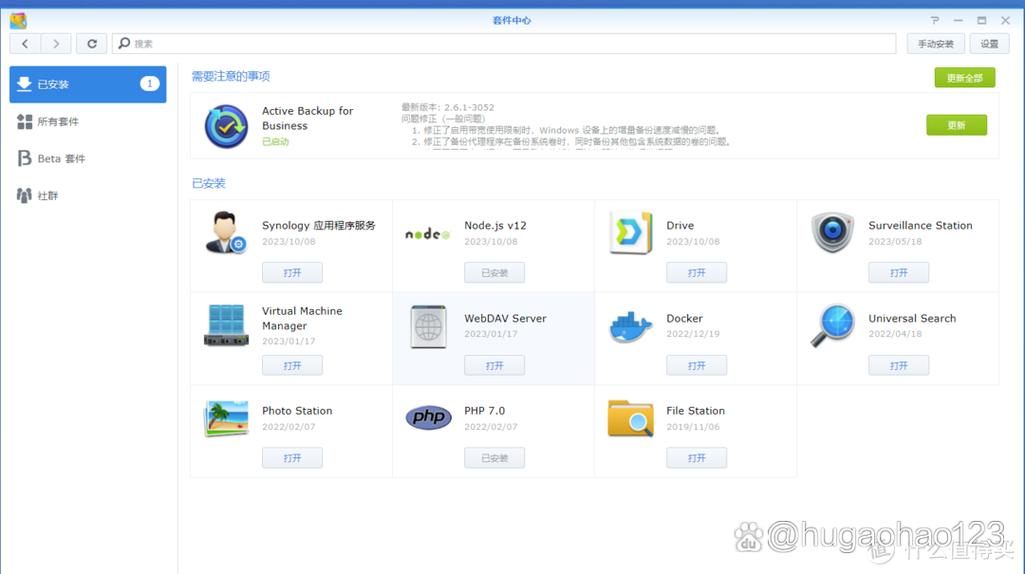Click the File Station folder icon
Screen dimensions: 1025x574
pos(630,418)
